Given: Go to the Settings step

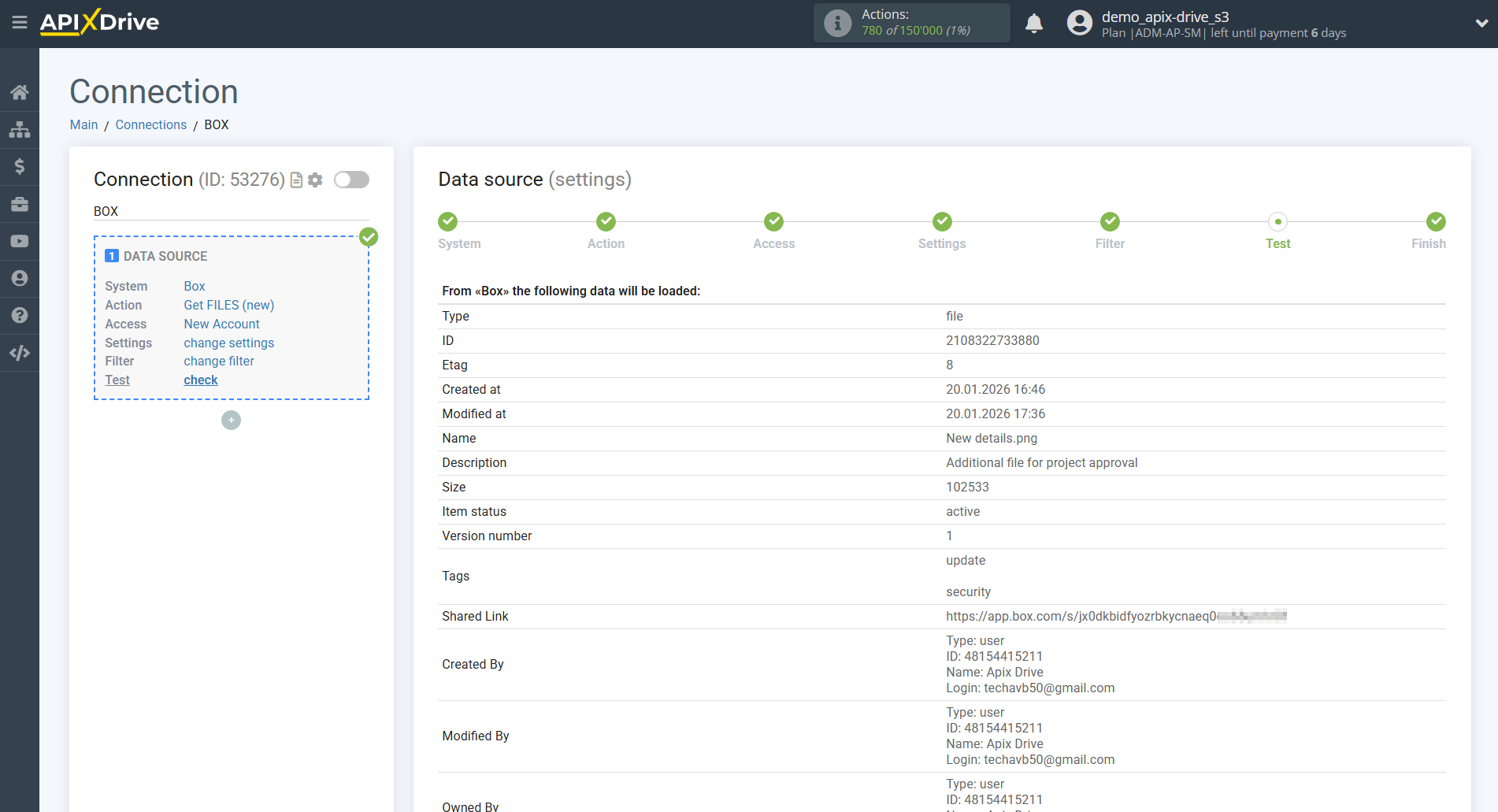Looking at the screenshot, I should pos(942,222).
